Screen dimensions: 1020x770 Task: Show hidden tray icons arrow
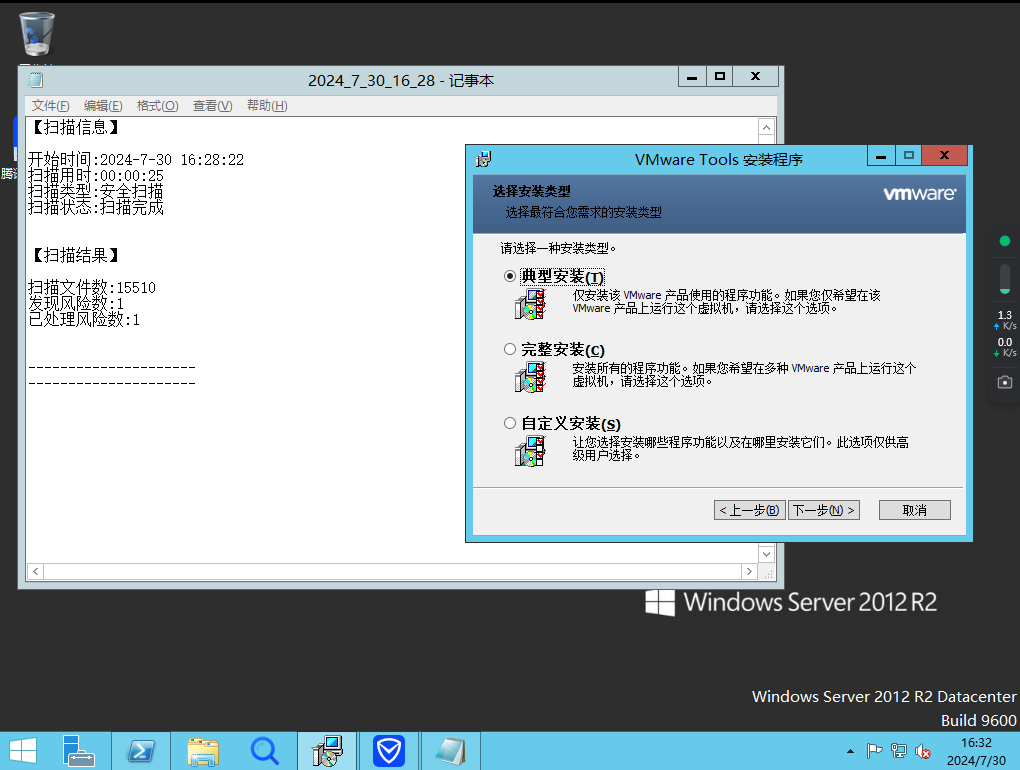click(850, 751)
